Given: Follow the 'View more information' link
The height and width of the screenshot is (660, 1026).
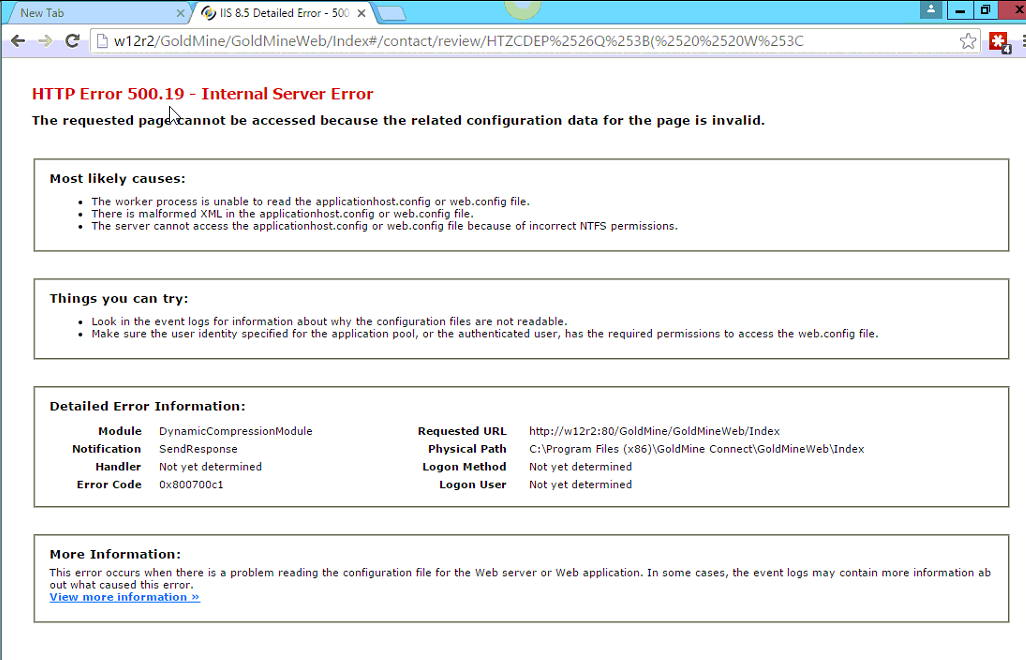Looking at the screenshot, I should point(124,597).
